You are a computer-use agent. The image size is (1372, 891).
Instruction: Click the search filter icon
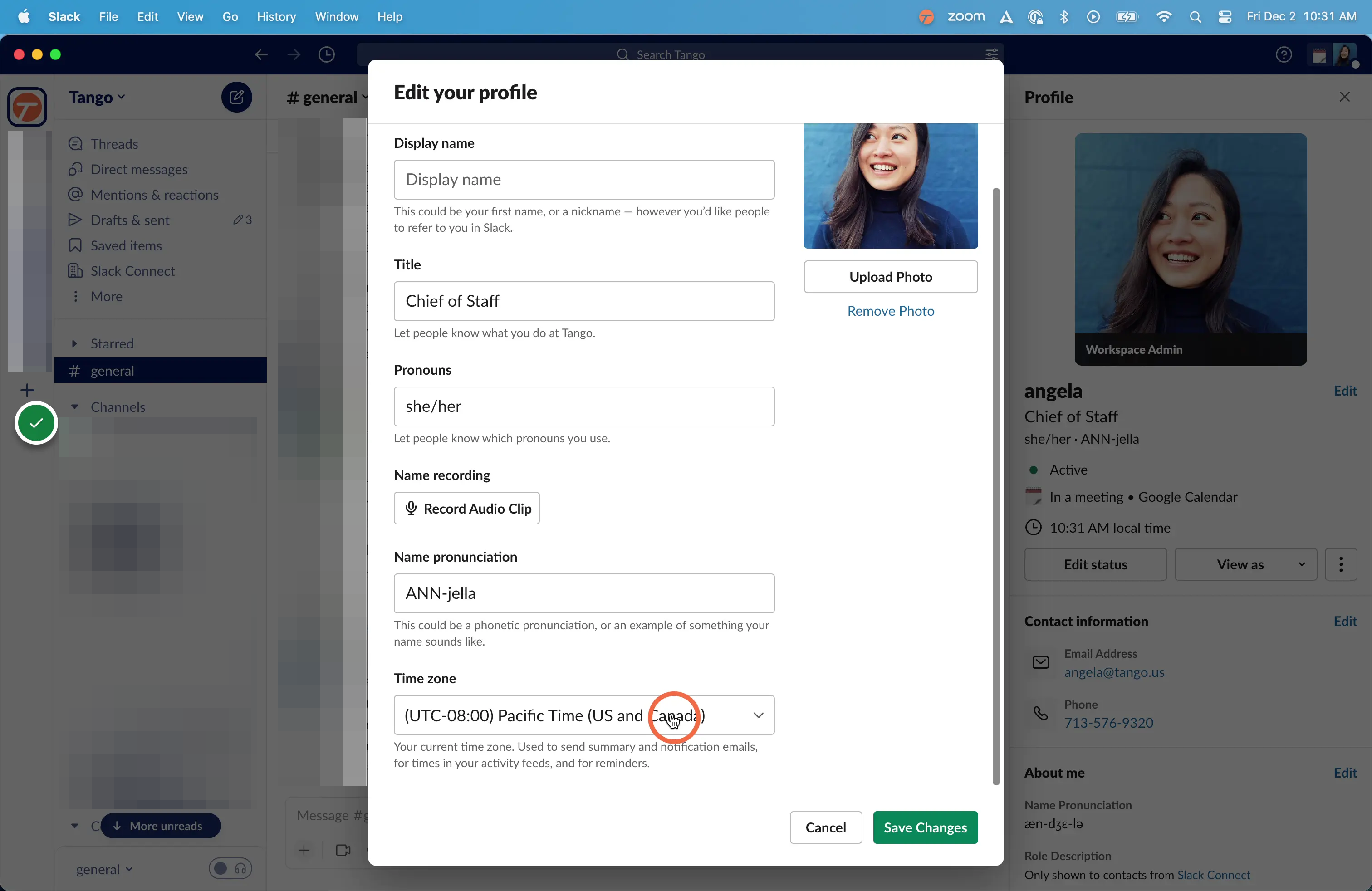point(991,54)
